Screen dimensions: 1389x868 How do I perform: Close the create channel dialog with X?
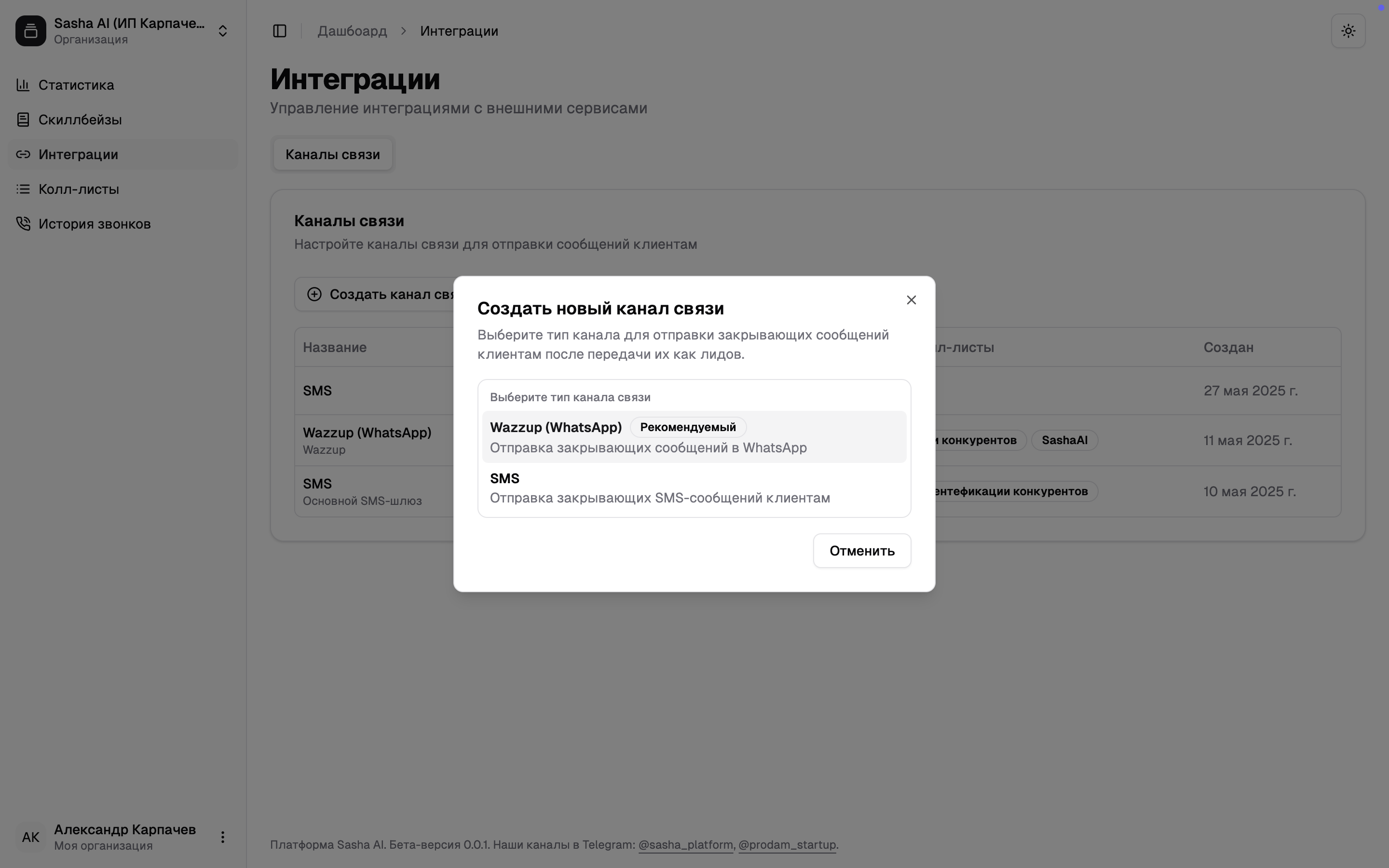tap(911, 300)
